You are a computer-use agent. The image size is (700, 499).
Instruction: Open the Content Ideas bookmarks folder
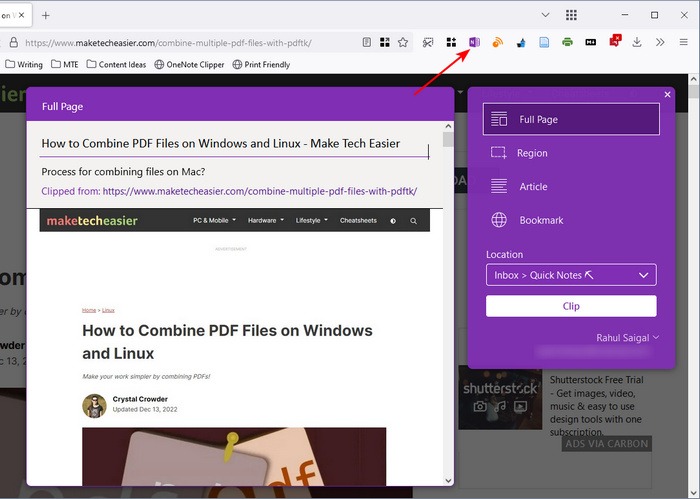click(116, 65)
